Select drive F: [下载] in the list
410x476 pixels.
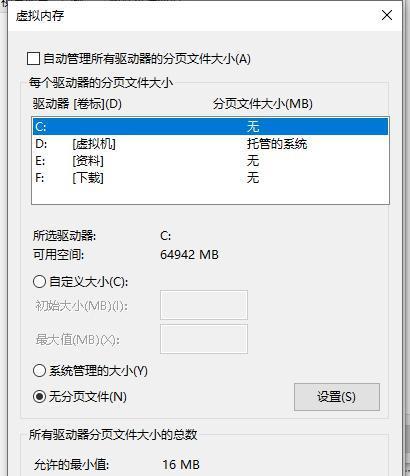point(210,178)
